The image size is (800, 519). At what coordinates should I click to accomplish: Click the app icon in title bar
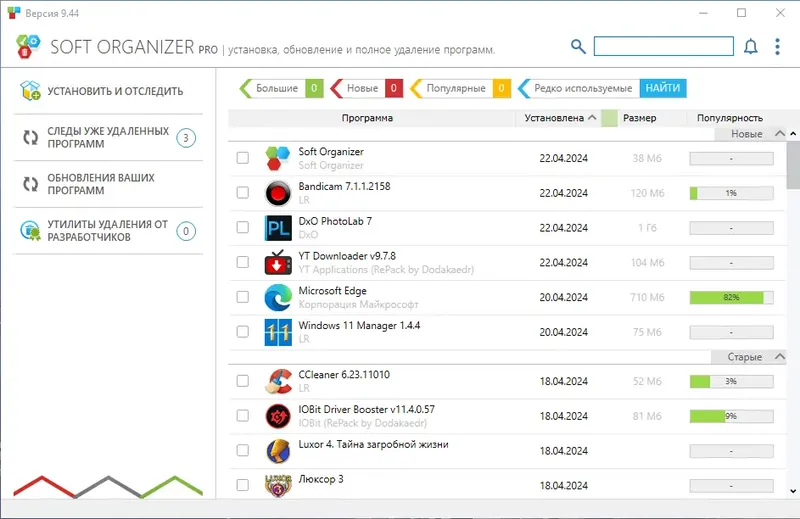14,13
